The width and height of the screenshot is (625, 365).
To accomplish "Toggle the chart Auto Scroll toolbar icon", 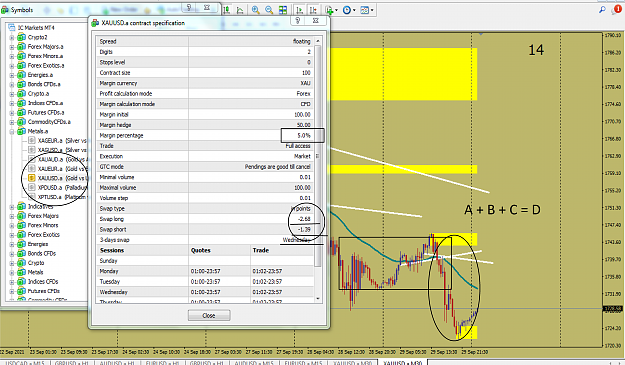I will click(x=300, y=10).
